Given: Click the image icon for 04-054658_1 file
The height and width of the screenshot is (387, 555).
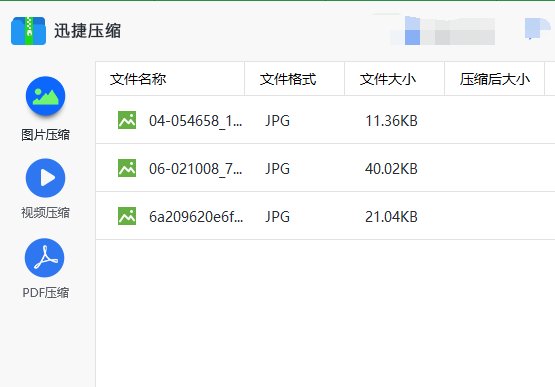Looking at the screenshot, I should point(127,120).
